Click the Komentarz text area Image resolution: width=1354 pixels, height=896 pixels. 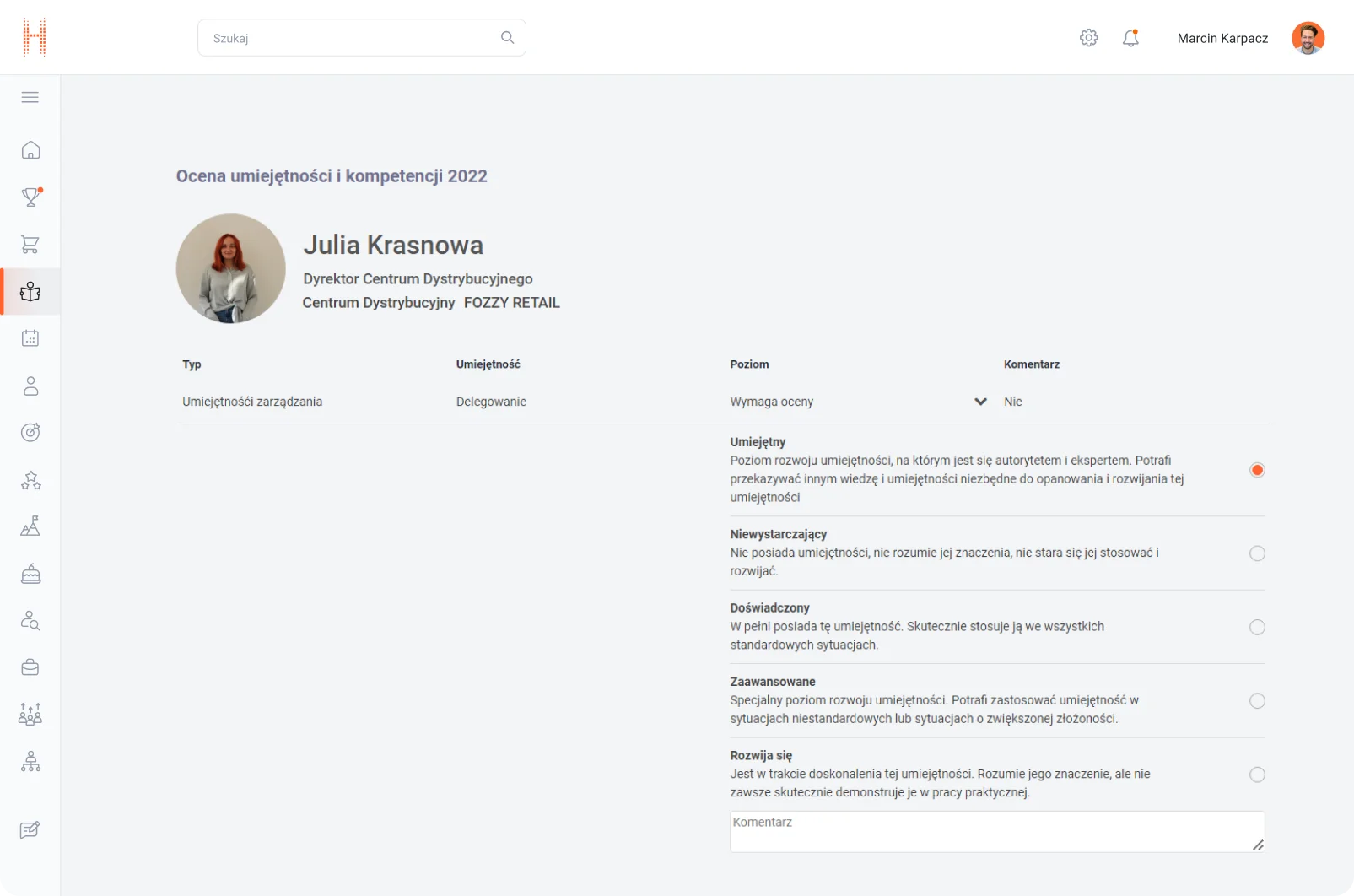coord(995,832)
